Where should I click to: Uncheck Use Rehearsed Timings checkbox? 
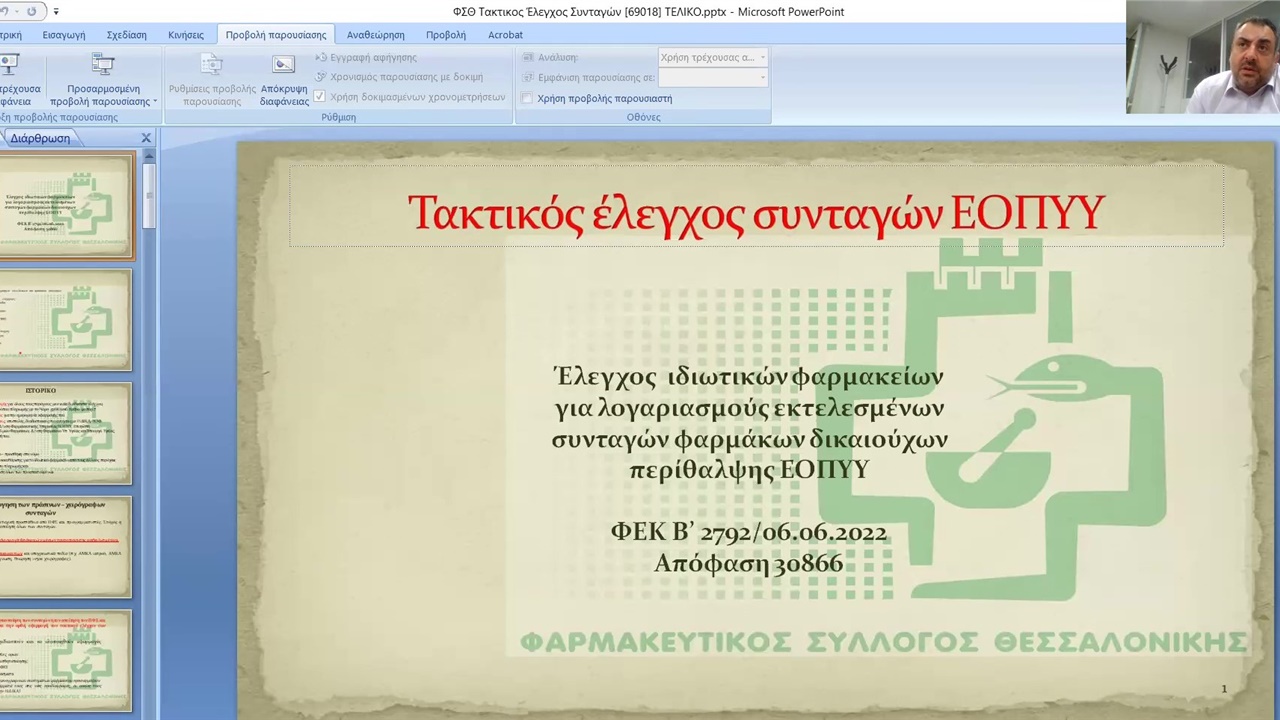tap(320, 97)
